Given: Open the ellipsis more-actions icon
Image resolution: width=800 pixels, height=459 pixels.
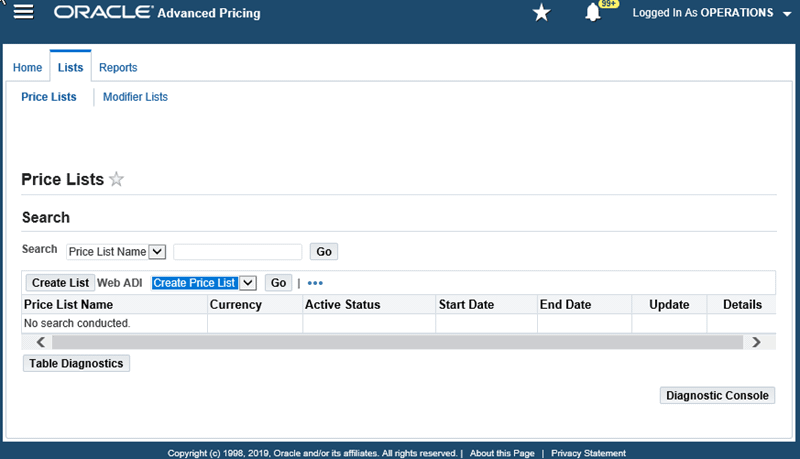Looking at the screenshot, I should point(315,283).
